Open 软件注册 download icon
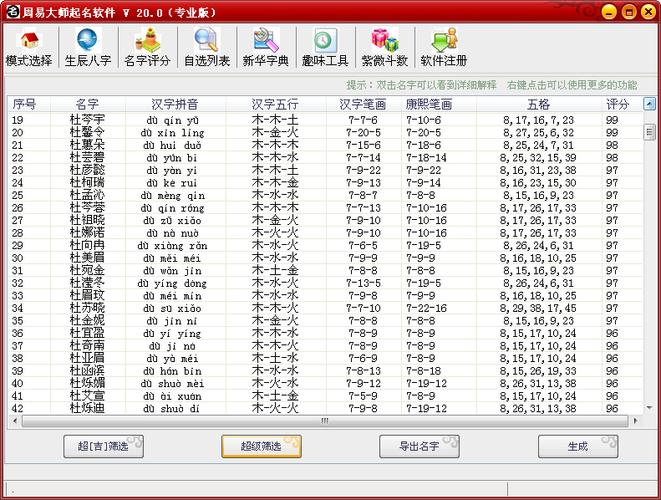The width and height of the screenshot is (661, 500). click(x=444, y=48)
